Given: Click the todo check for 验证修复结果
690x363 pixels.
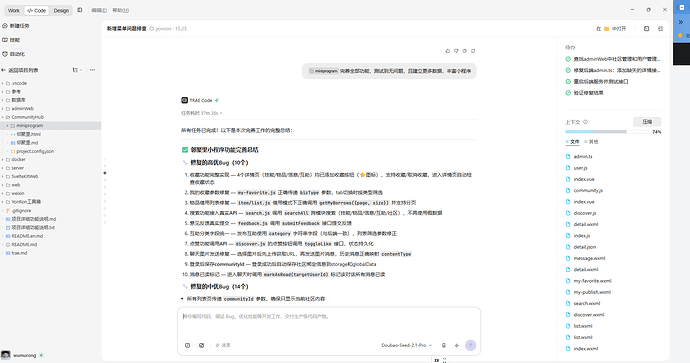Looking at the screenshot, I should pyautogui.click(x=568, y=93).
